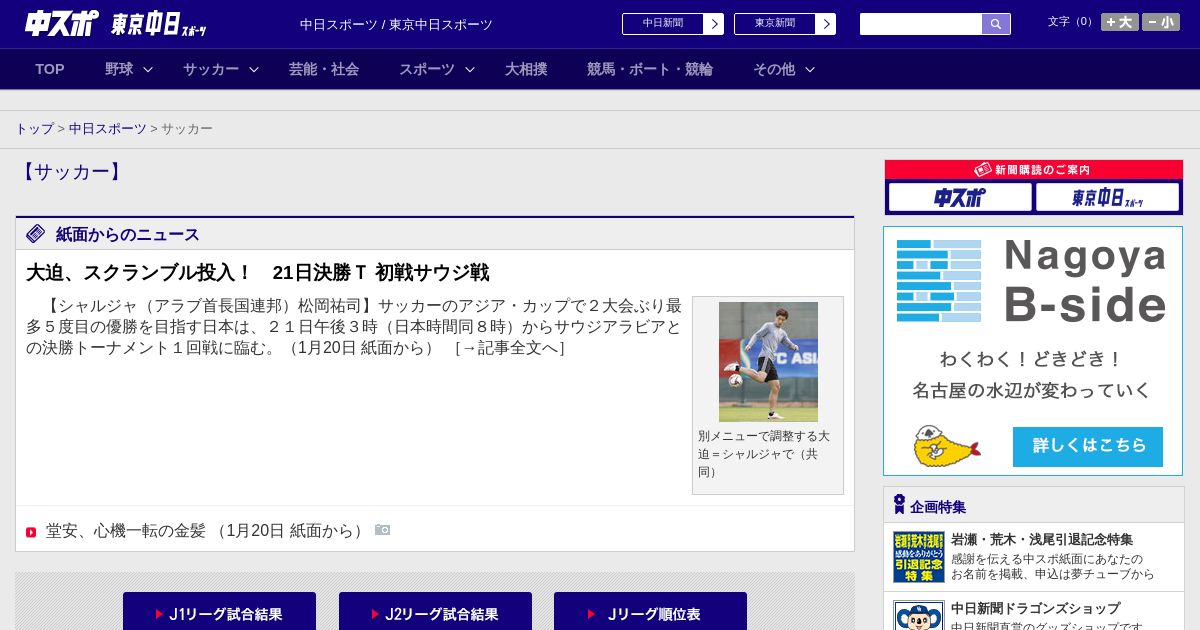Expand the chevron next to スポーツ
This screenshot has width=1200, height=630.
point(470,69)
